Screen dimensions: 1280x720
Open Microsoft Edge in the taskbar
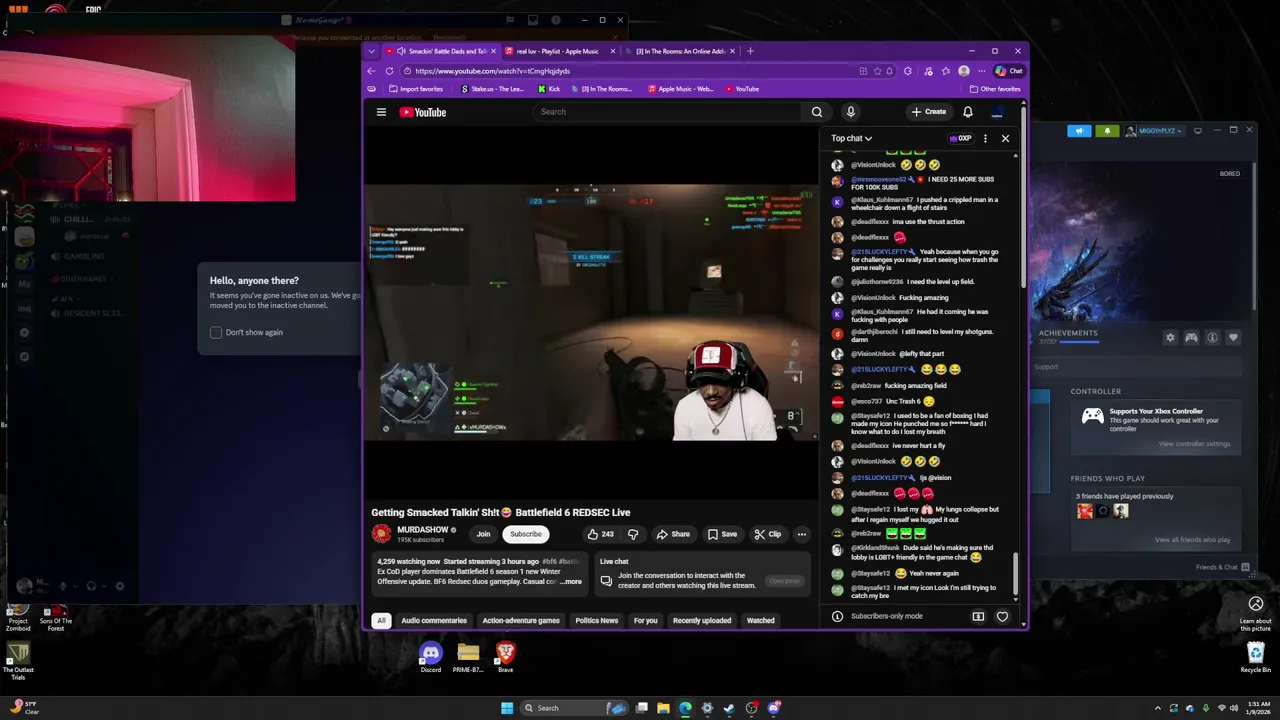(685, 708)
